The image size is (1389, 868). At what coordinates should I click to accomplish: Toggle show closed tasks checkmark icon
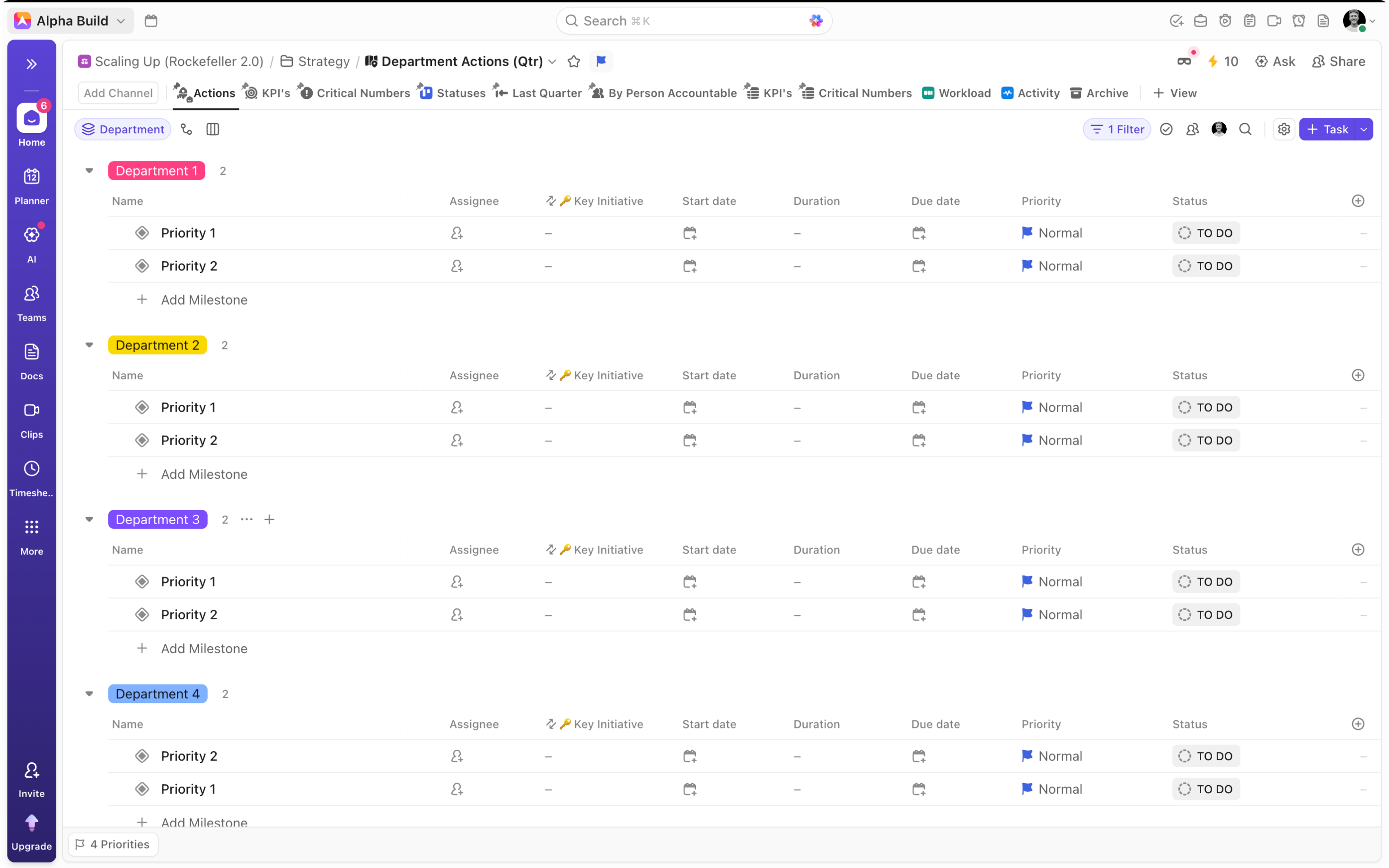click(x=1166, y=129)
